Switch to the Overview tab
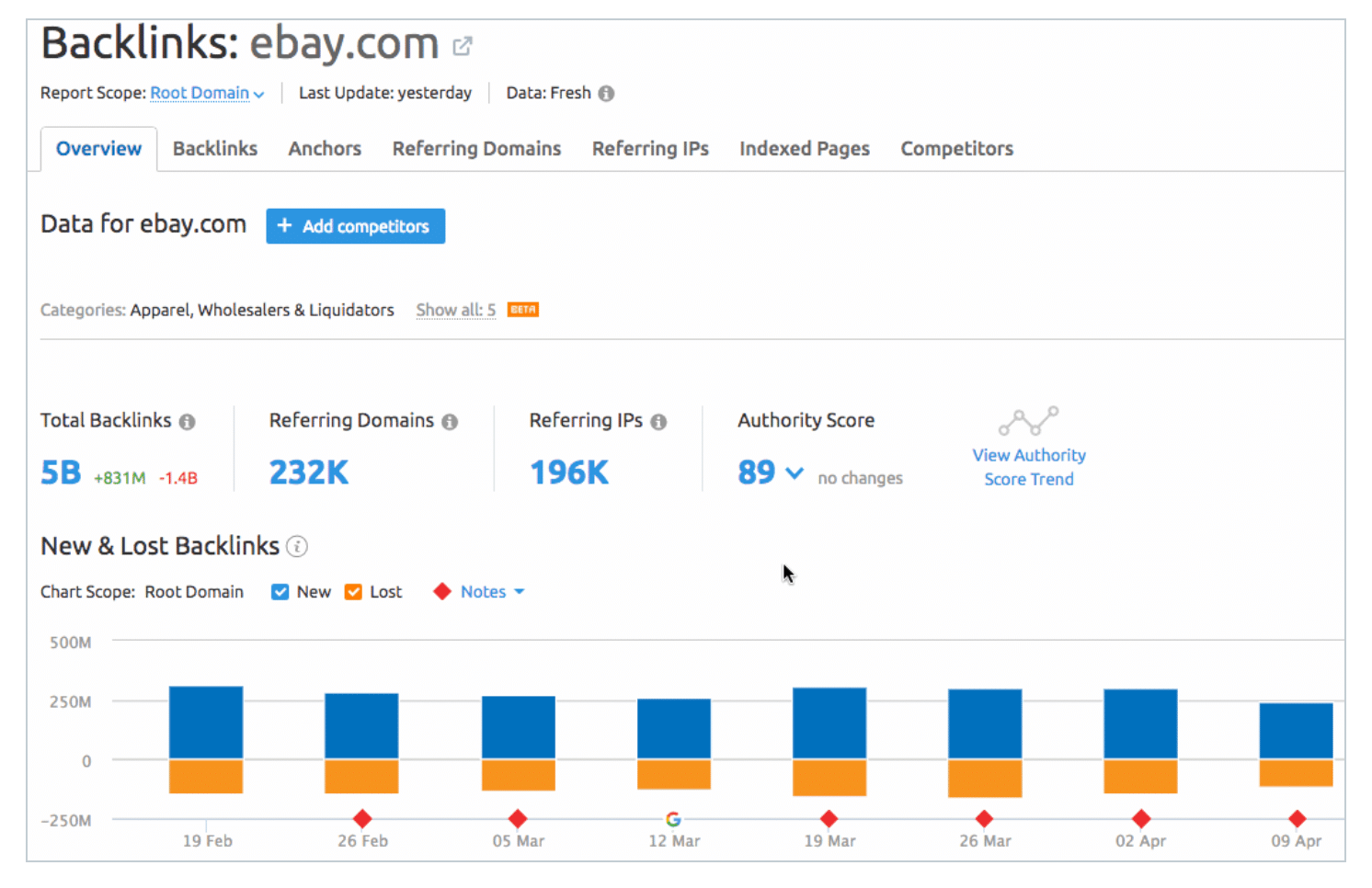The width and height of the screenshot is (1372, 888). [98, 149]
